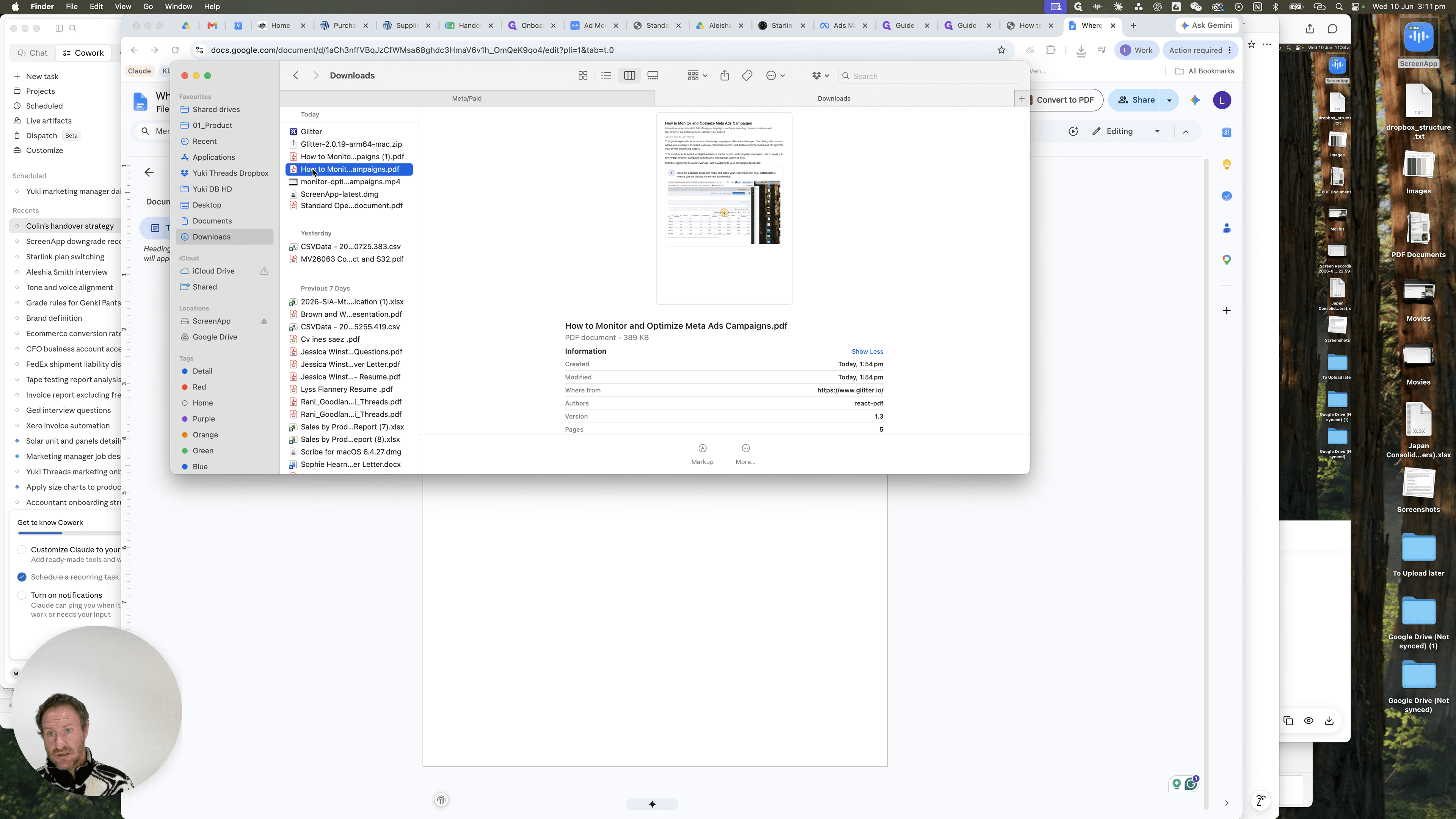Click the Finder share icon

click(x=725, y=76)
